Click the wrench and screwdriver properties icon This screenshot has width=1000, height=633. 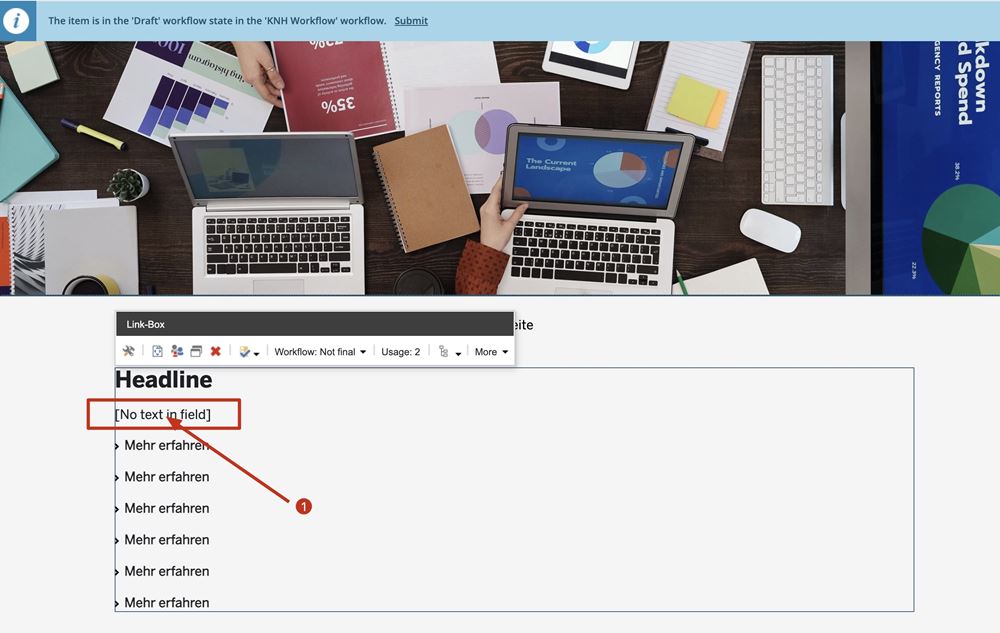pos(129,352)
